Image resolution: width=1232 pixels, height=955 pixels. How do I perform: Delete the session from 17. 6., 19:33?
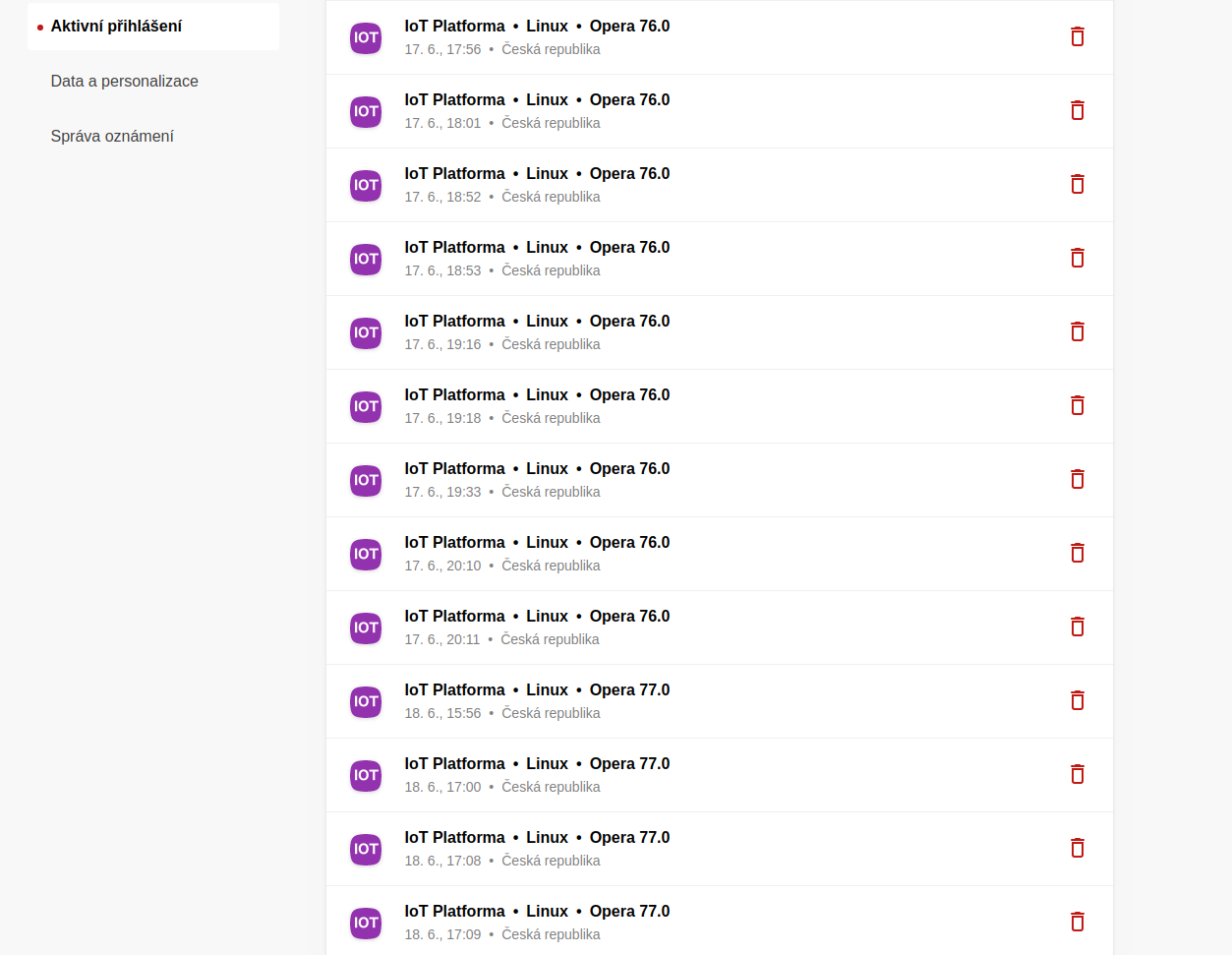tap(1078, 479)
